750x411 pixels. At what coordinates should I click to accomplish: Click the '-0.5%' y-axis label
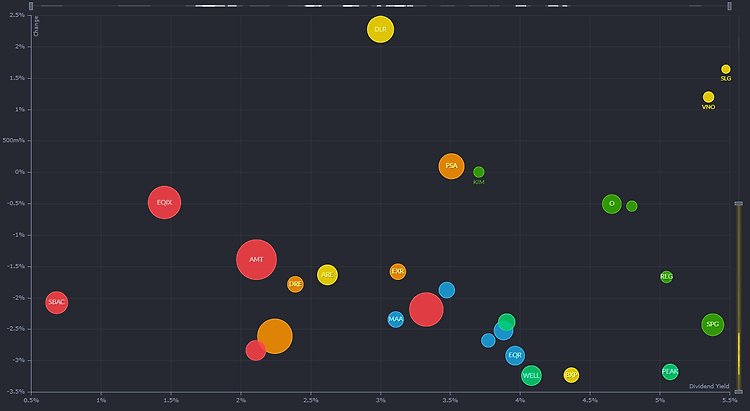coord(17,203)
